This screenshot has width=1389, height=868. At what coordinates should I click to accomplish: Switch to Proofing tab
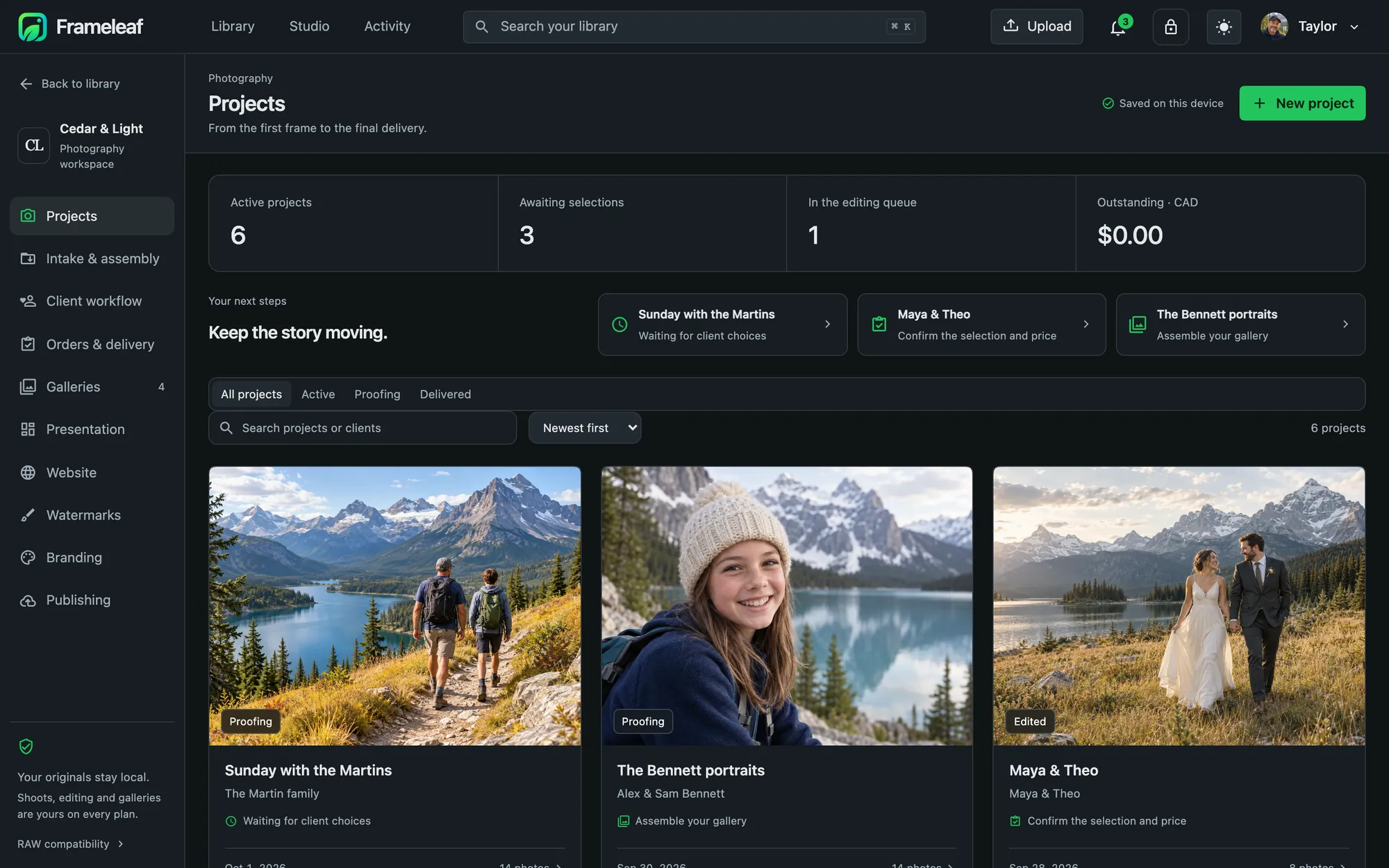[377, 394]
